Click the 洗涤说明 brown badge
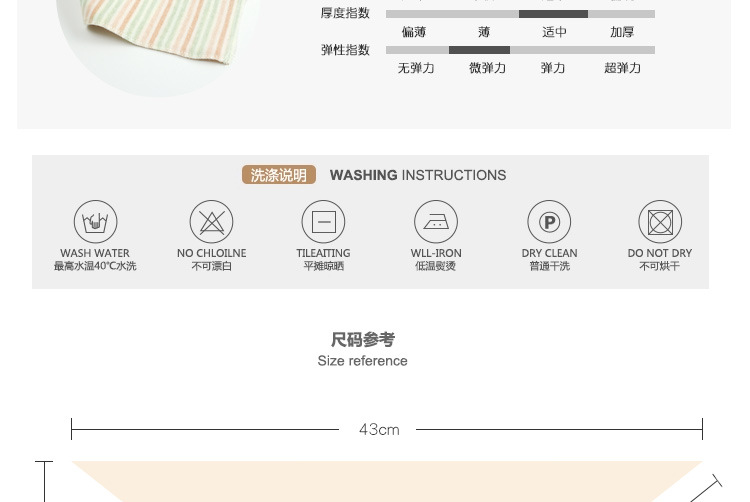Image resolution: width=750 pixels, height=502 pixels. [x=278, y=175]
